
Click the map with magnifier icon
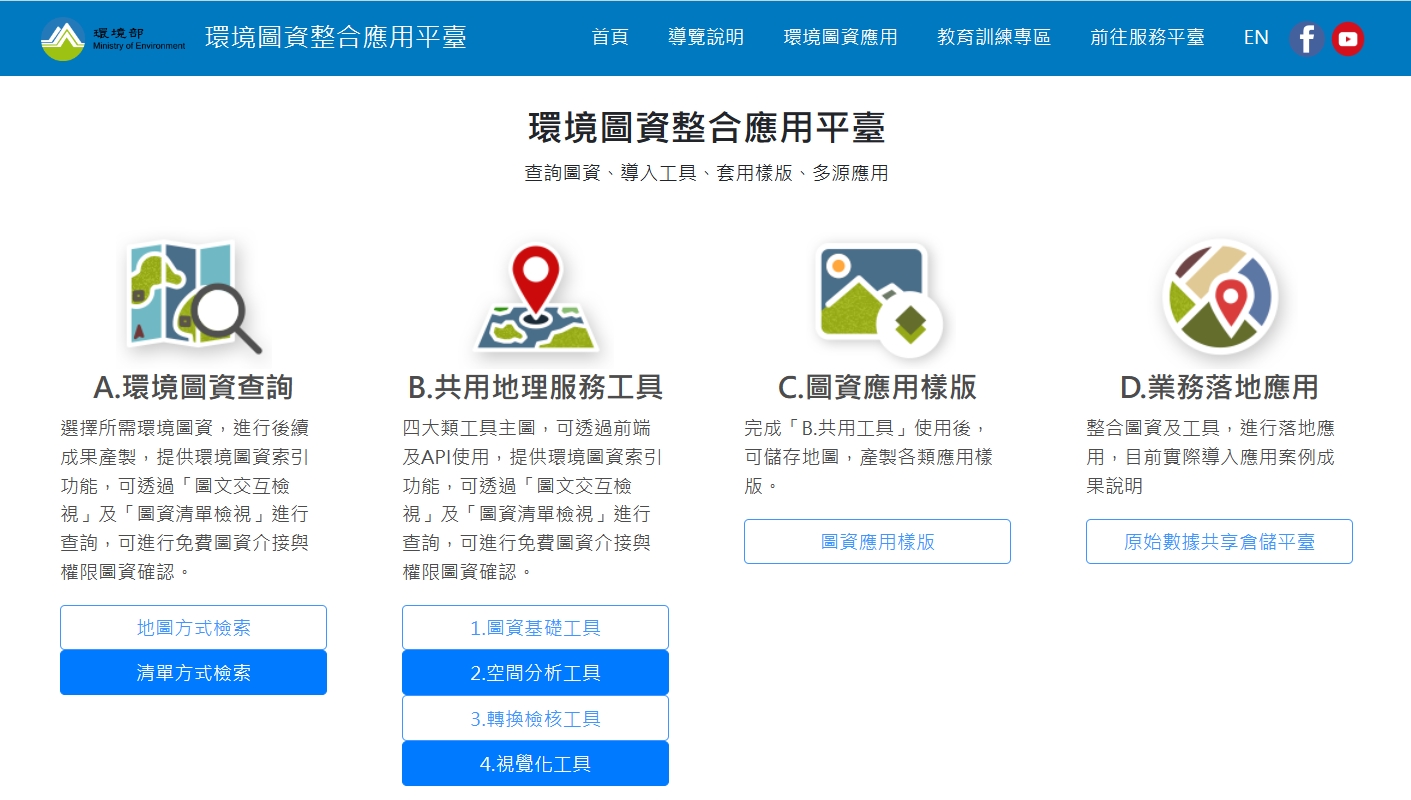point(194,298)
